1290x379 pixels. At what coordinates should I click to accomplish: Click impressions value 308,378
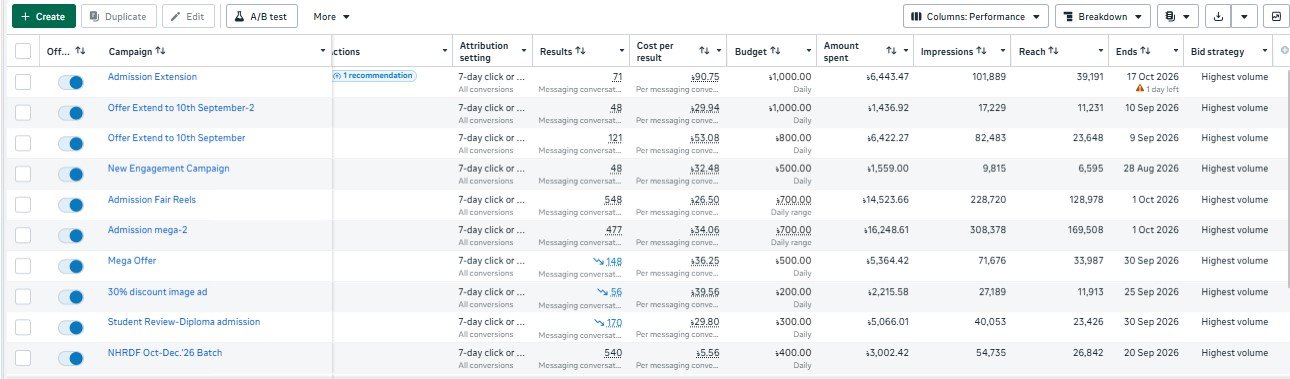coord(983,231)
